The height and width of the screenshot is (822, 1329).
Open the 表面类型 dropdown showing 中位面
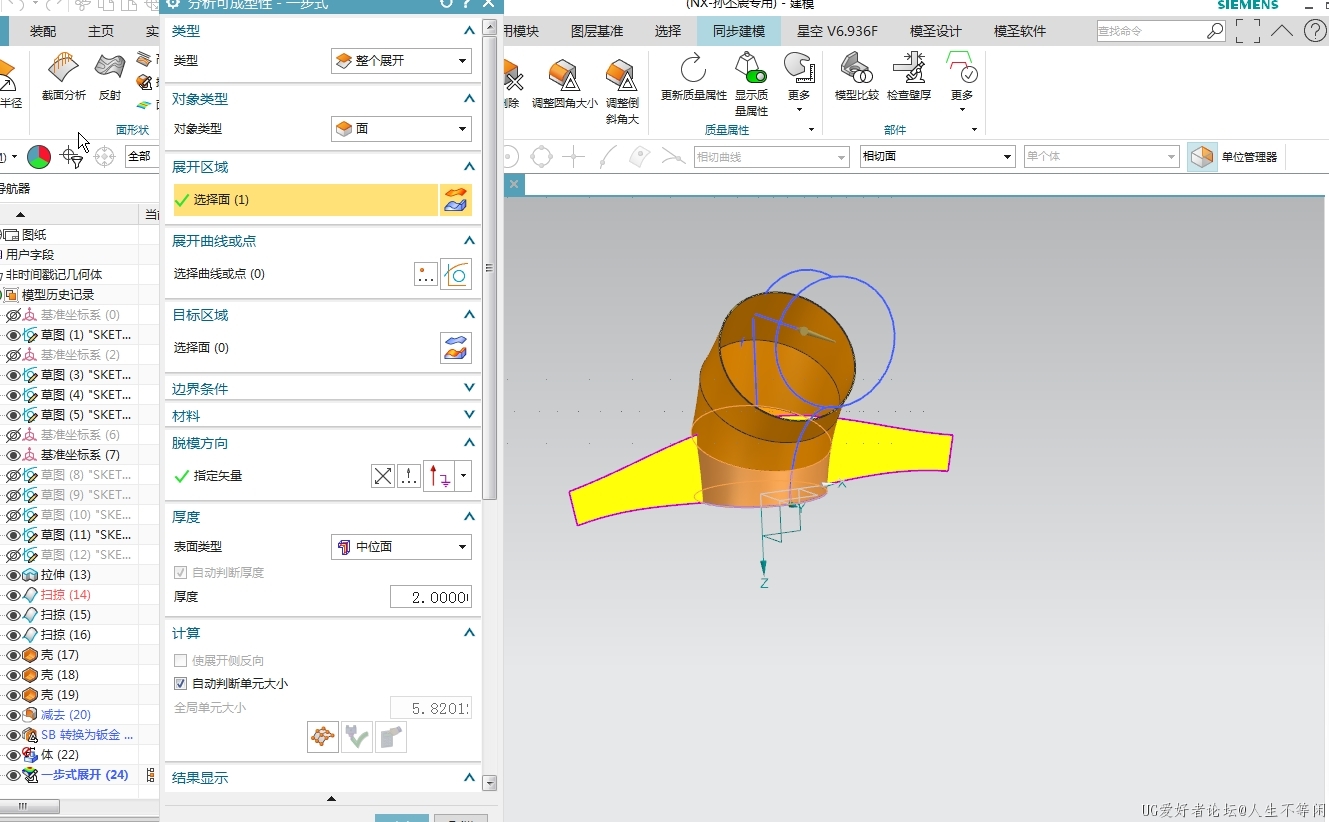point(401,547)
